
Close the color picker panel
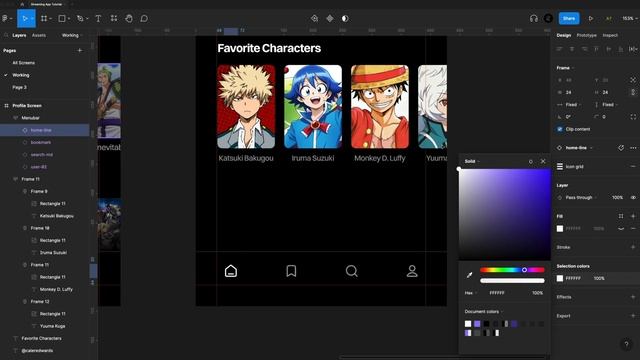click(543, 161)
